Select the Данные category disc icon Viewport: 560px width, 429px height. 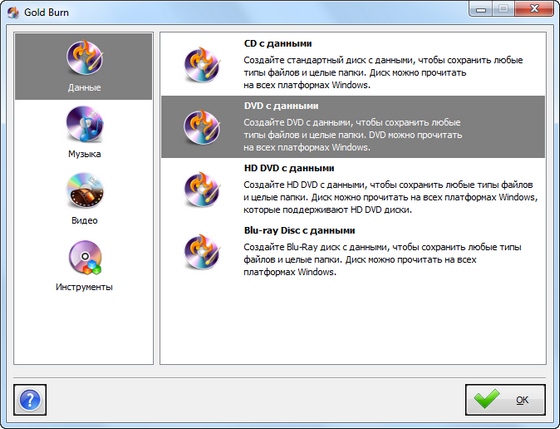[x=85, y=58]
